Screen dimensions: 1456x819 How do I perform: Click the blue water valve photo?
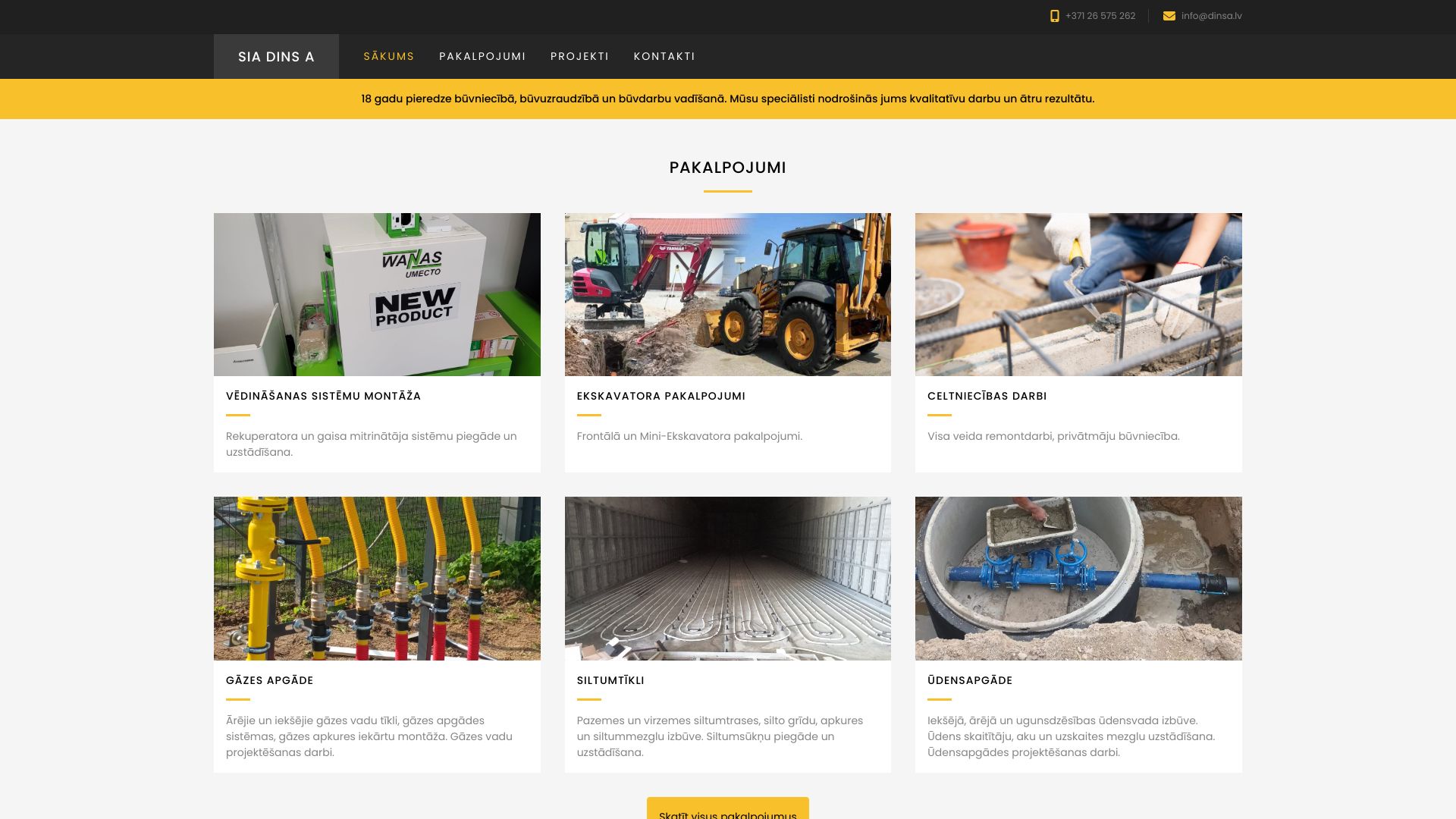coord(1078,578)
